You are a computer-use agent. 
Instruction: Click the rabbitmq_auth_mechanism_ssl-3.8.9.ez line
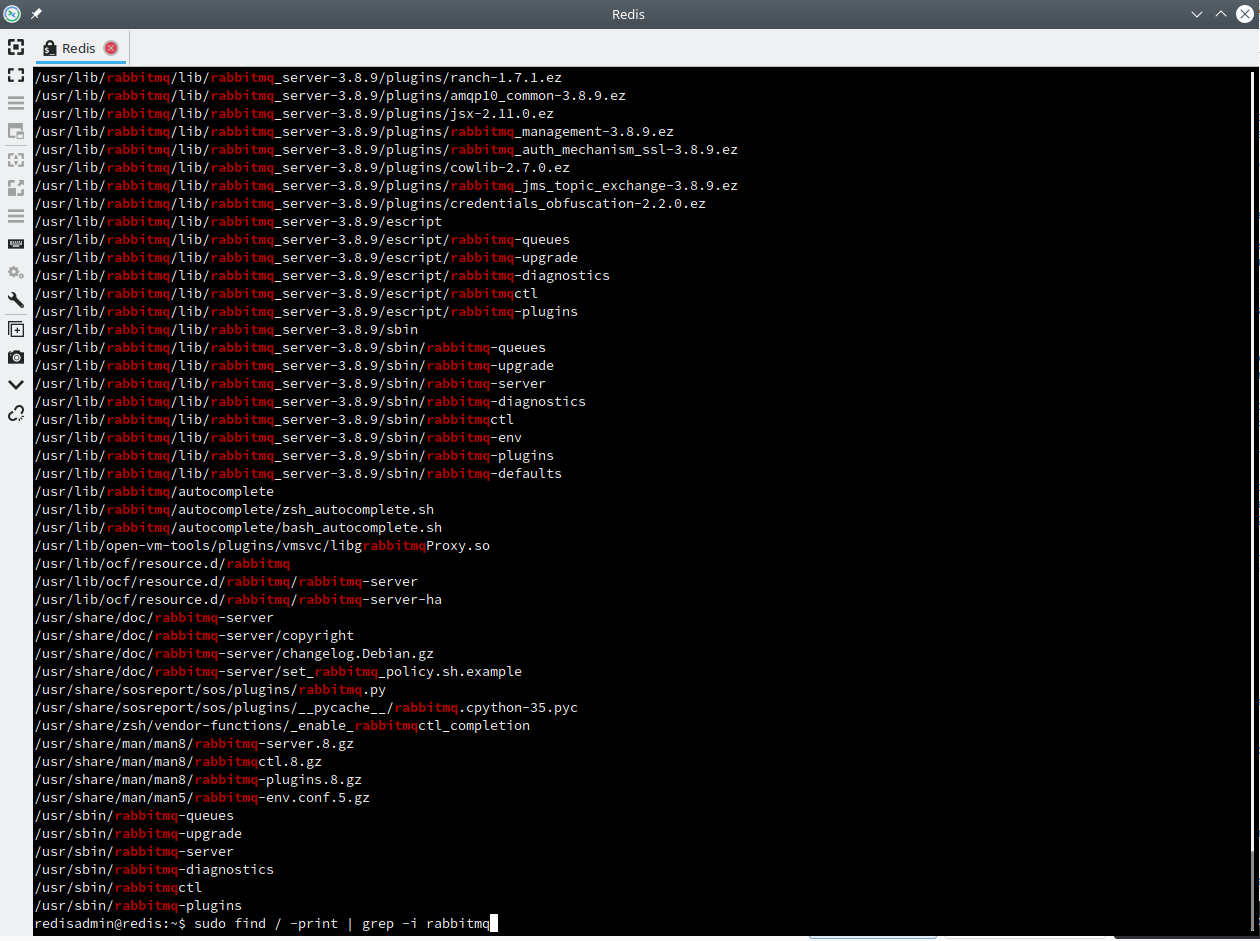click(x=386, y=149)
